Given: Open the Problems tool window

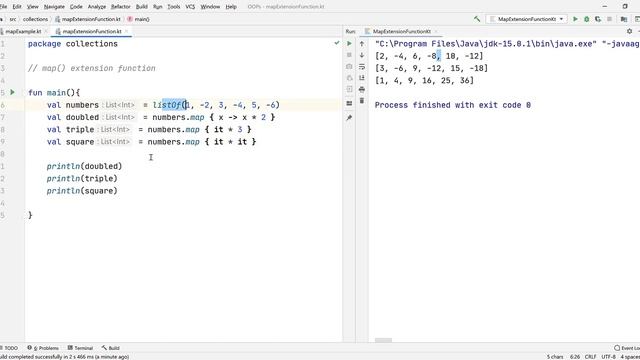Looking at the screenshot, I should [x=43, y=348].
